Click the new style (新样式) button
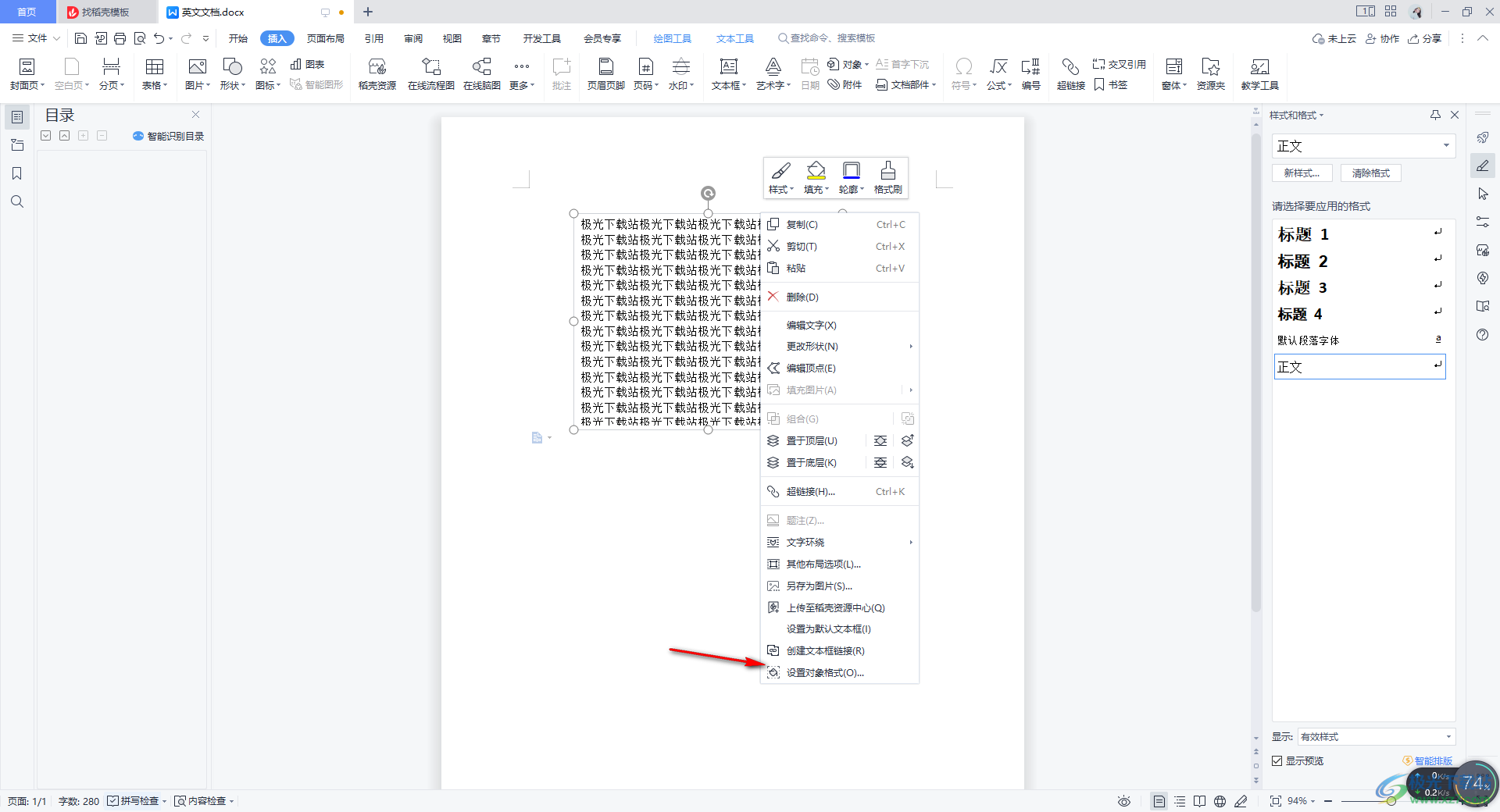 tap(1302, 173)
